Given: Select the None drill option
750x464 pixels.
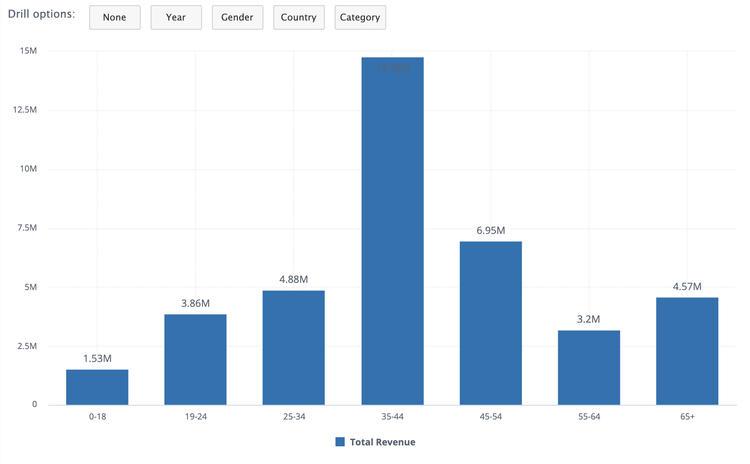Looking at the screenshot, I should (114, 18).
